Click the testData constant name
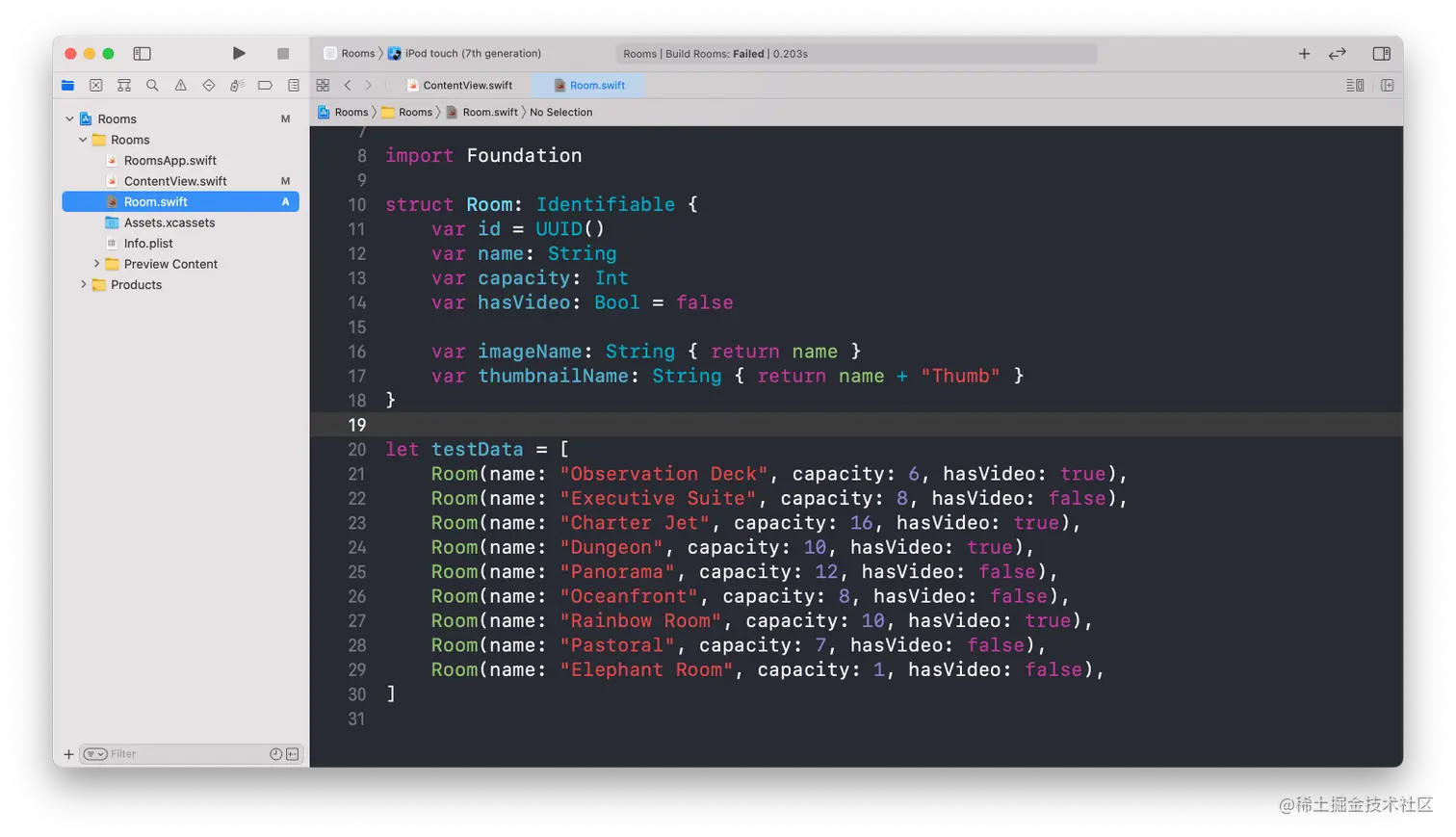The height and width of the screenshot is (837, 1456). [x=478, y=450]
